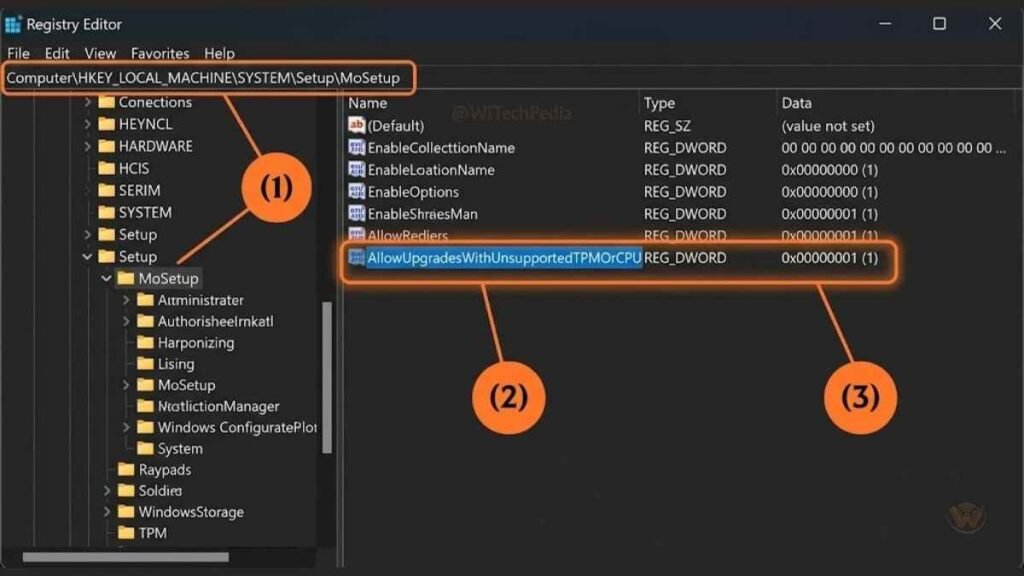Open the Favorites menu

click(160, 54)
